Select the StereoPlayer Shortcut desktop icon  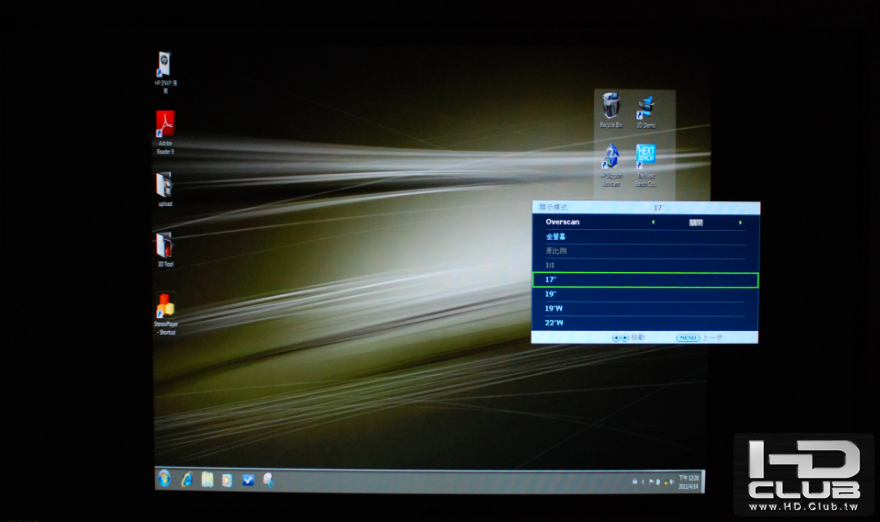[166, 314]
